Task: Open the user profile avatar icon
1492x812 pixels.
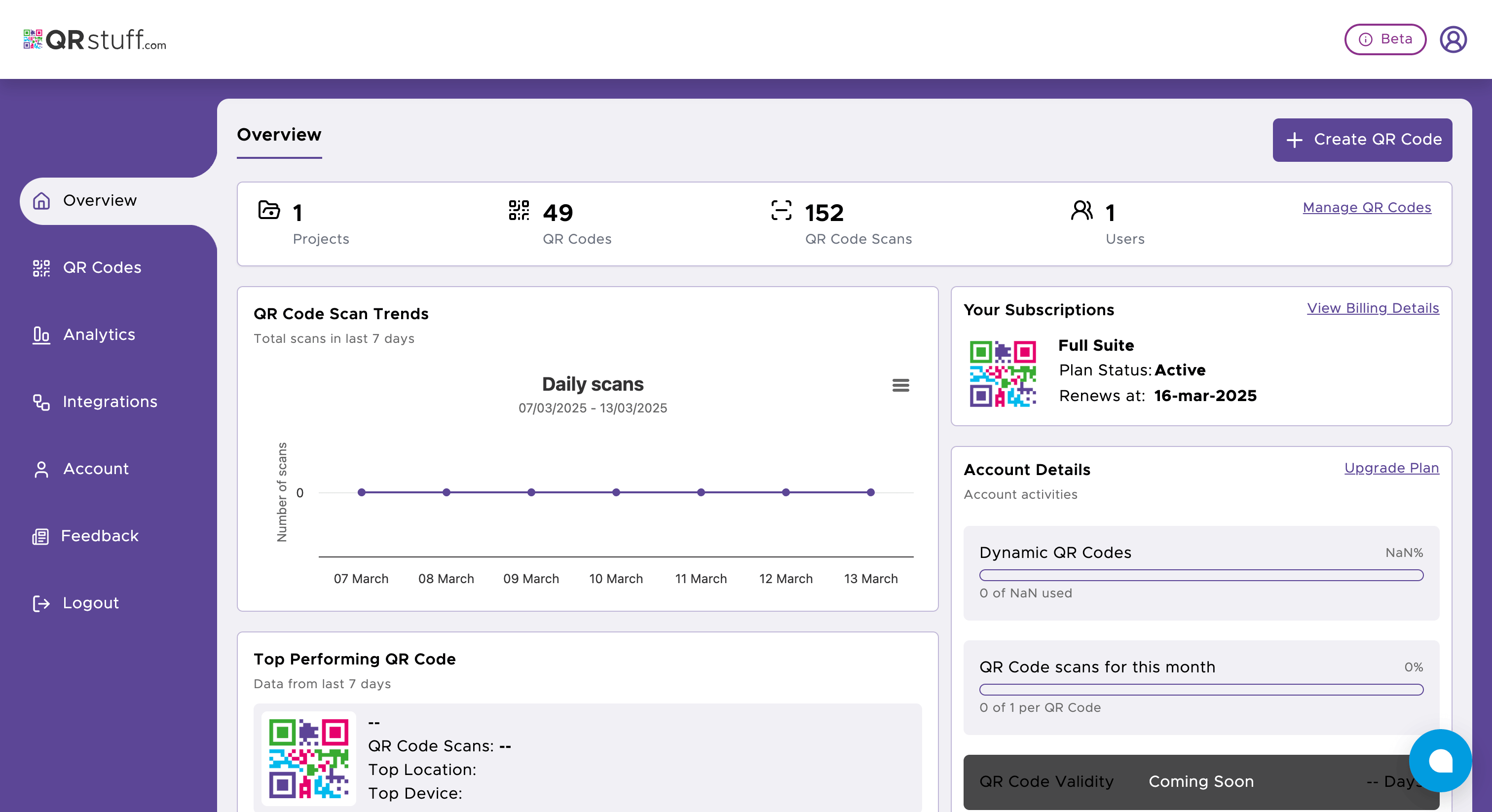Action: pos(1453,39)
